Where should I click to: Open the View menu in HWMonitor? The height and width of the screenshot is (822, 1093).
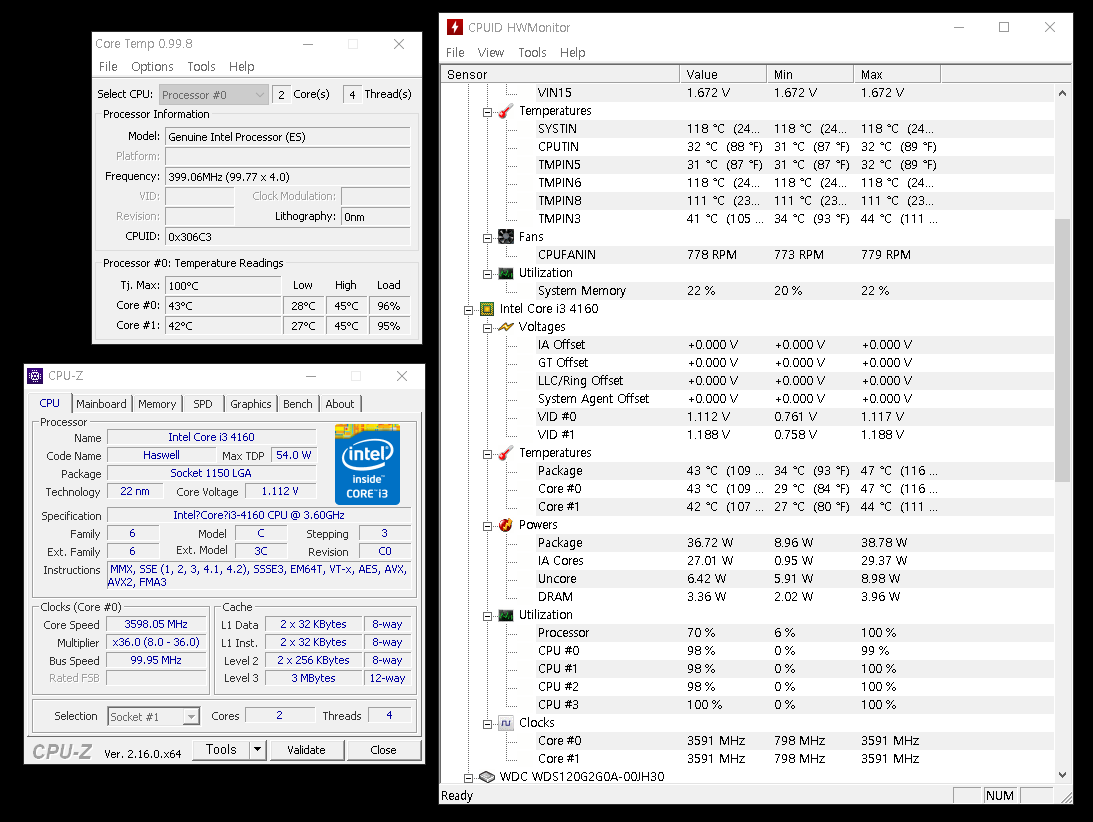pos(491,53)
